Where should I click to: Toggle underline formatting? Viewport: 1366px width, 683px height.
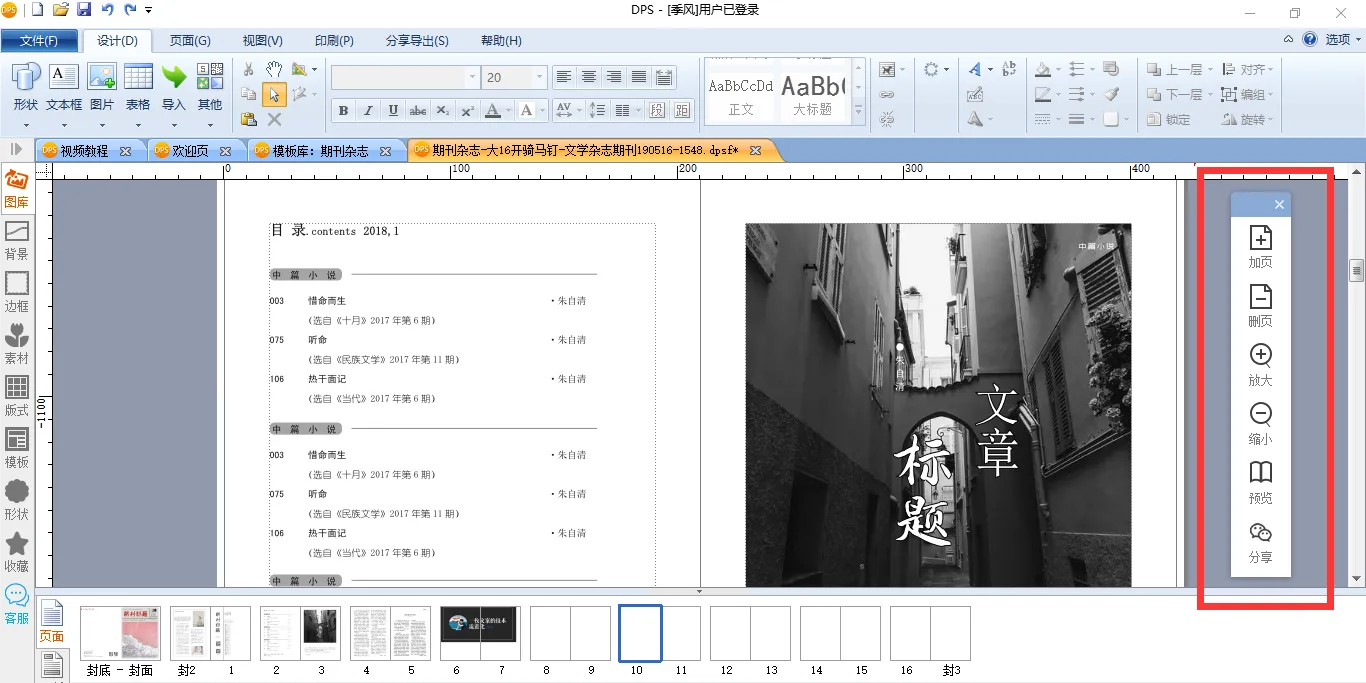[393, 111]
